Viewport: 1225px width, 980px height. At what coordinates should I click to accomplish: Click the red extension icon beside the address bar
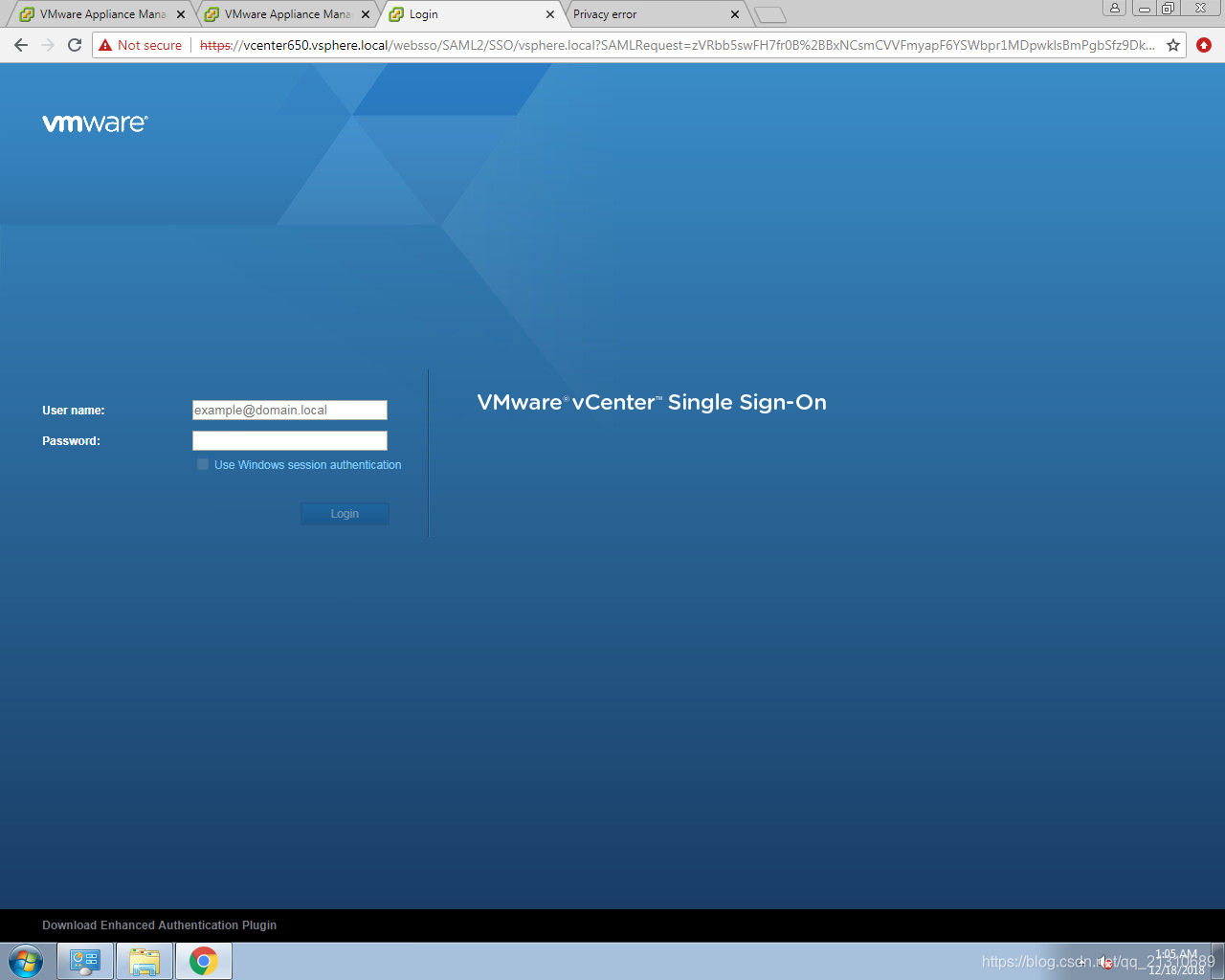pyautogui.click(x=1204, y=45)
